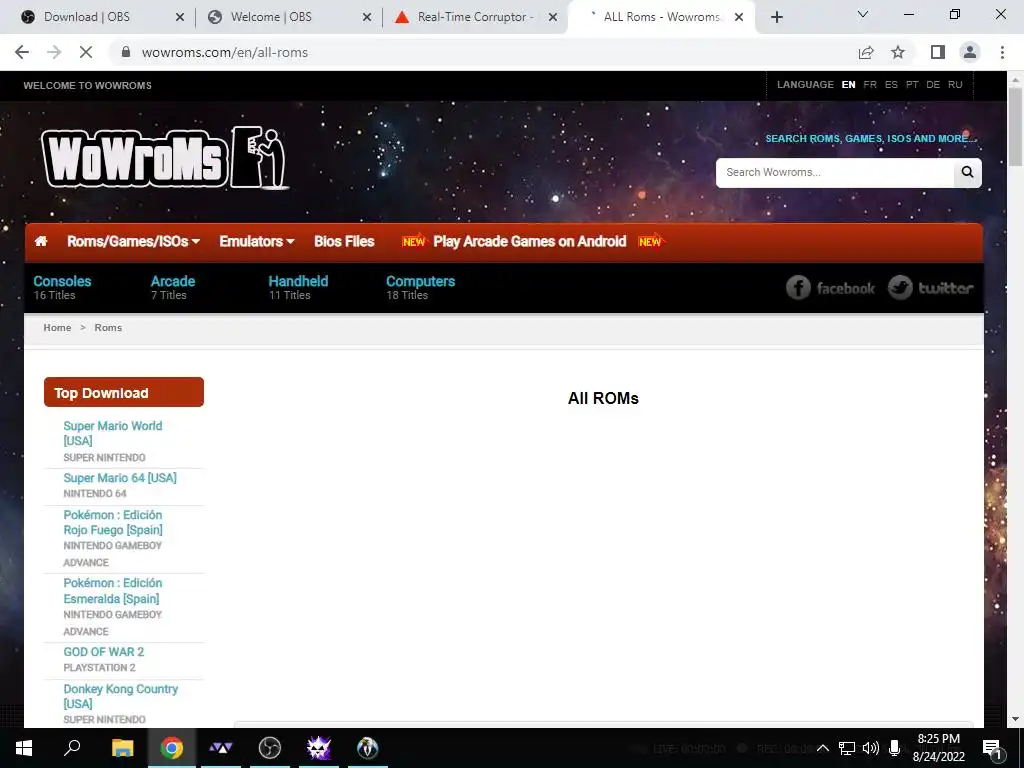Switch site language to ES

891,85
